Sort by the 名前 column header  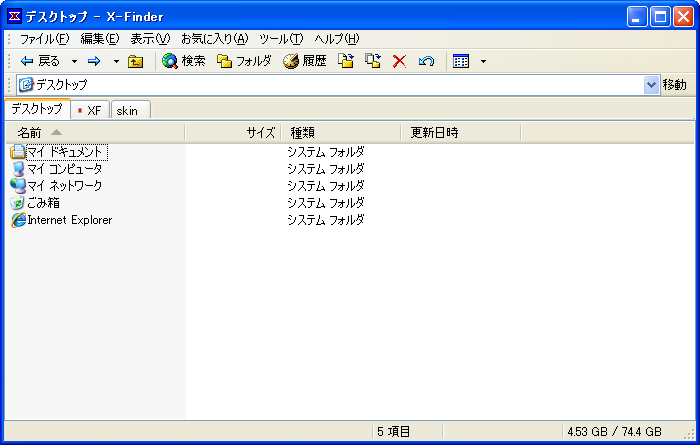pos(30,132)
